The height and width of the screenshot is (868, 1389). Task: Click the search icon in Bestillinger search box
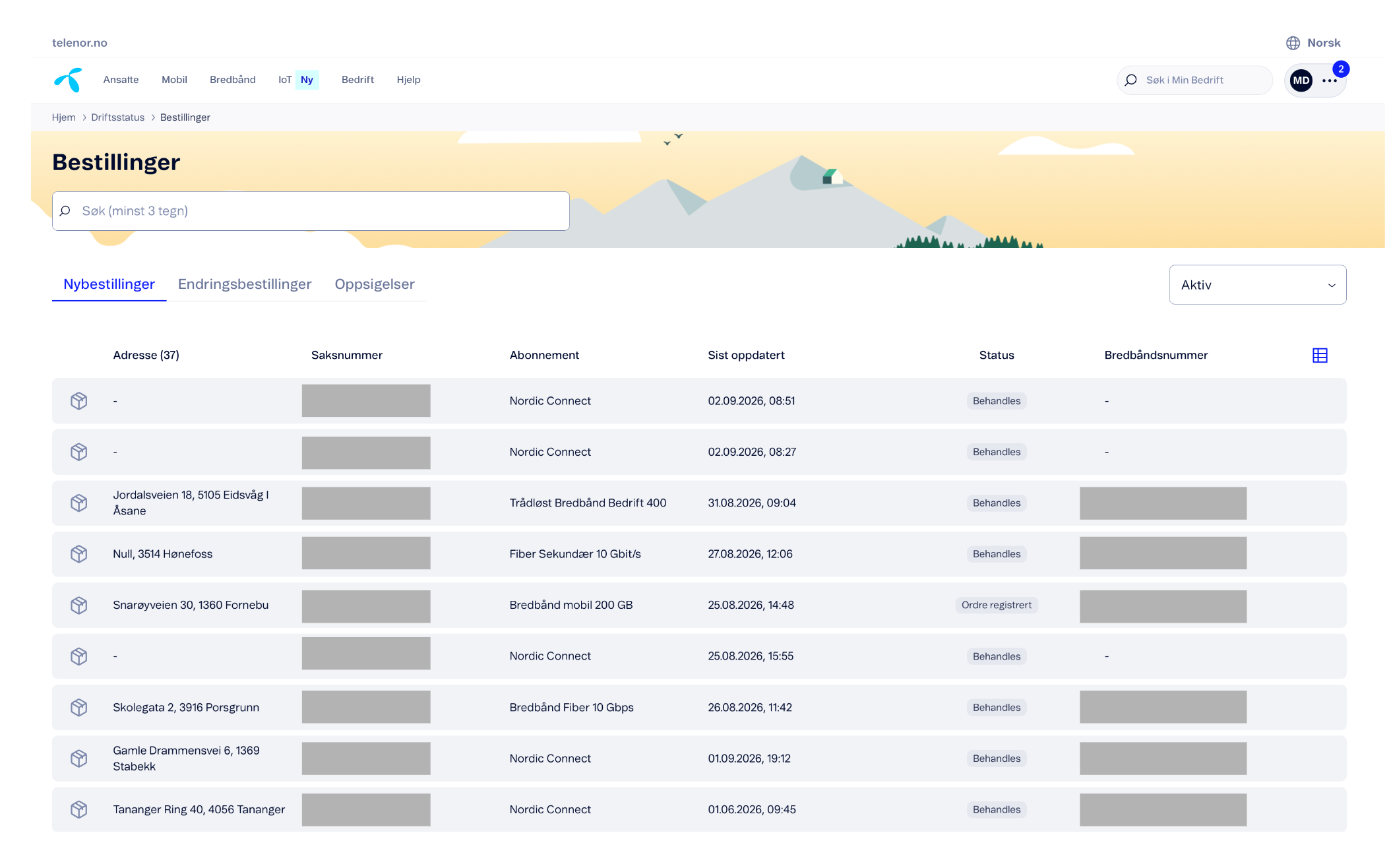pyautogui.click(x=65, y=211)
